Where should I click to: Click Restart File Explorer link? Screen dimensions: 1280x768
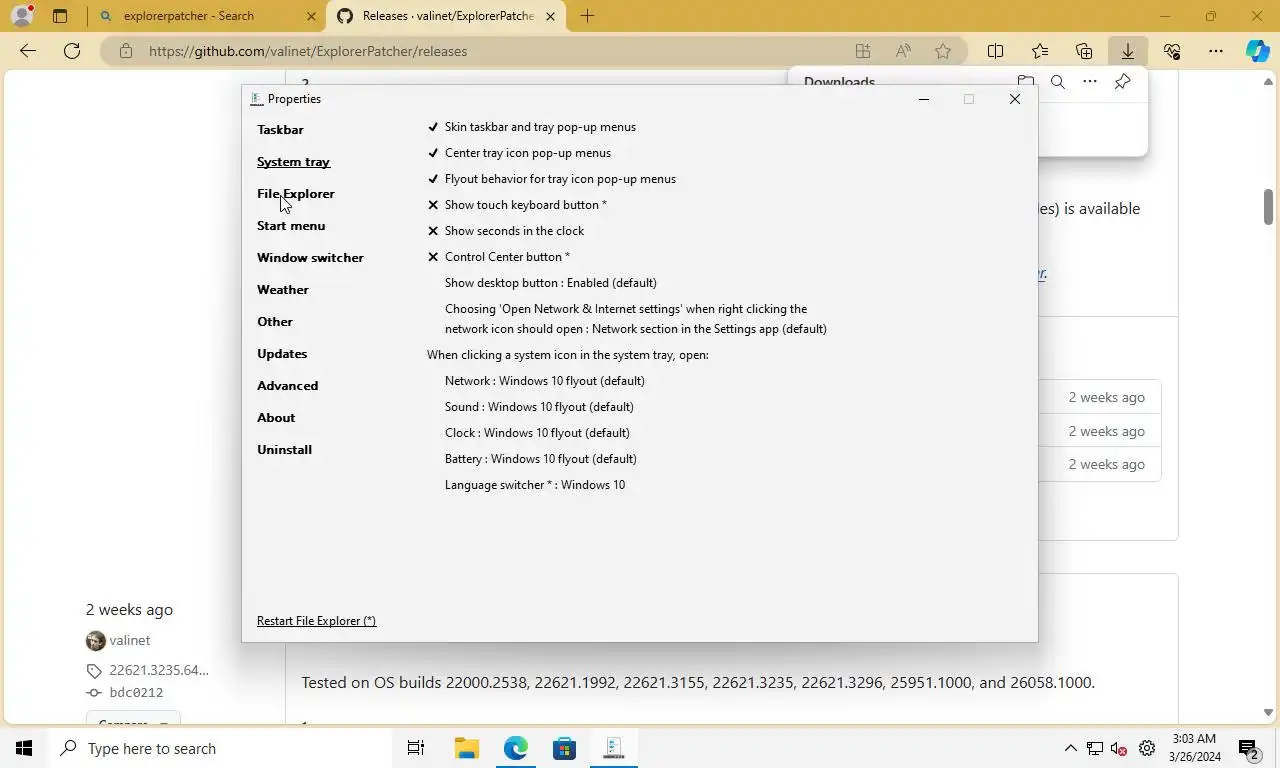click(316, 621)
